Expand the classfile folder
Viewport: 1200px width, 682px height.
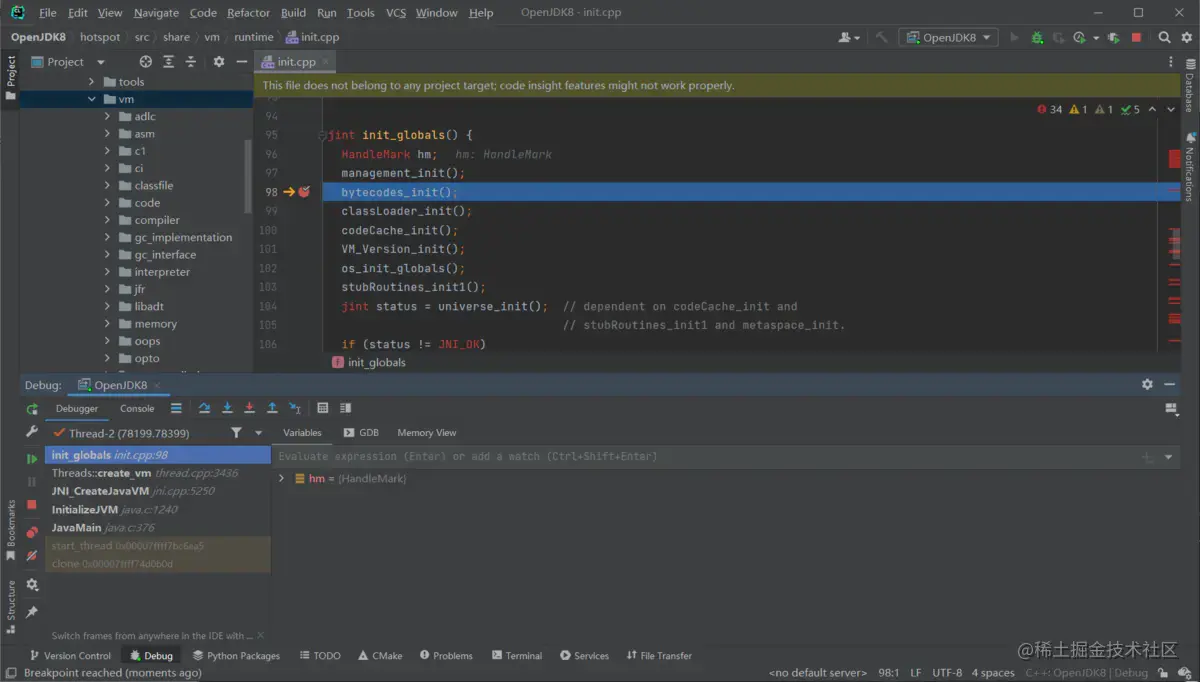(x=108, y=185)
